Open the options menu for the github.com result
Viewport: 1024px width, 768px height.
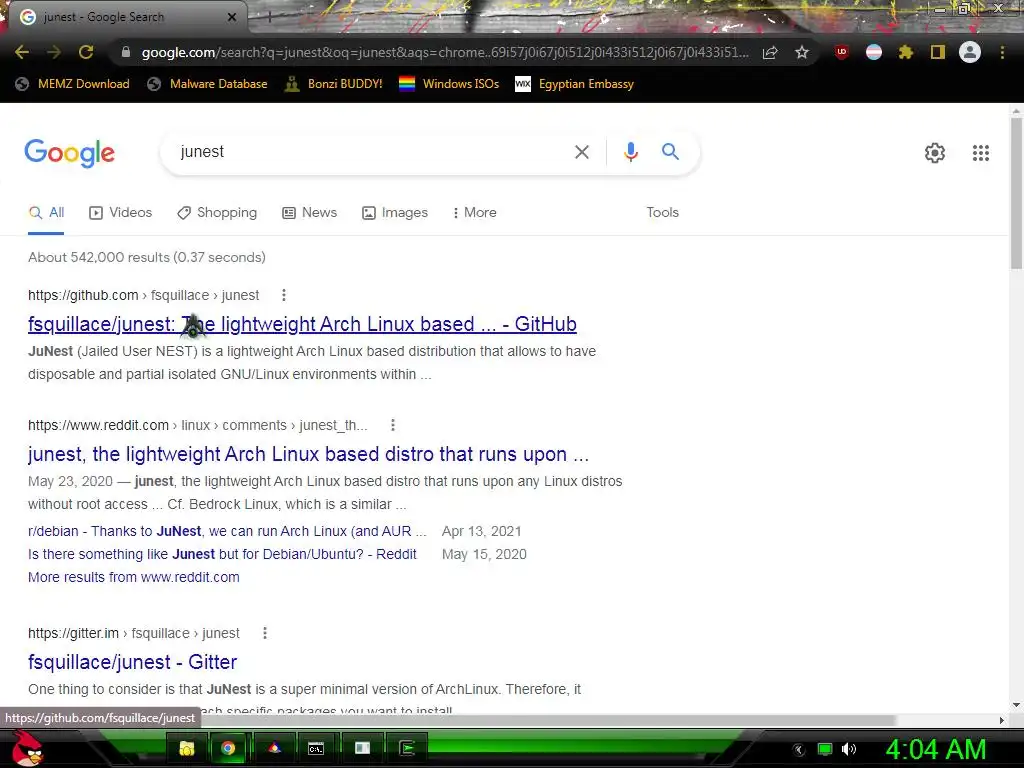(283, 295)
